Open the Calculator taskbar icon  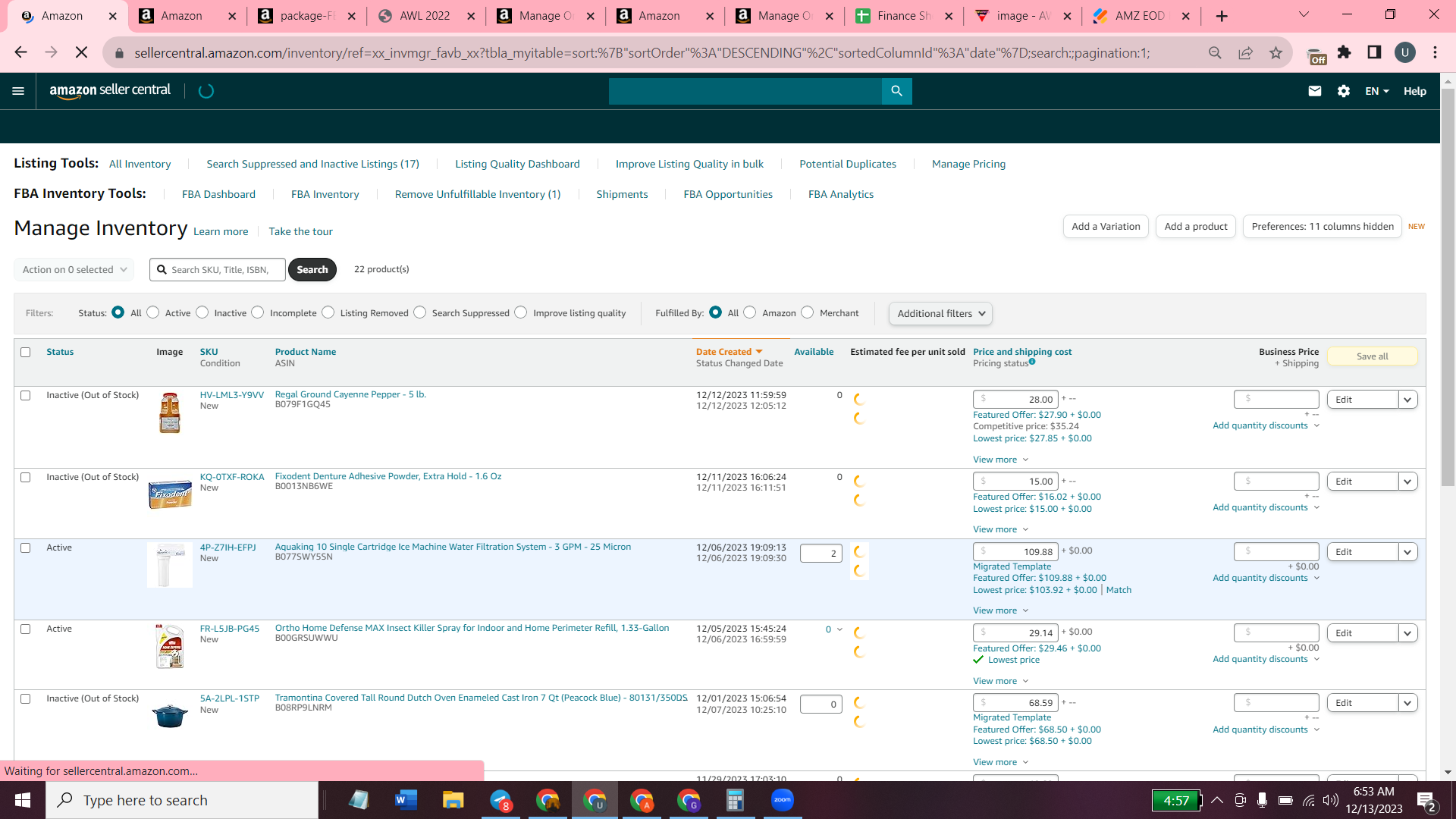pyautogui.click(x=735, y=800)
